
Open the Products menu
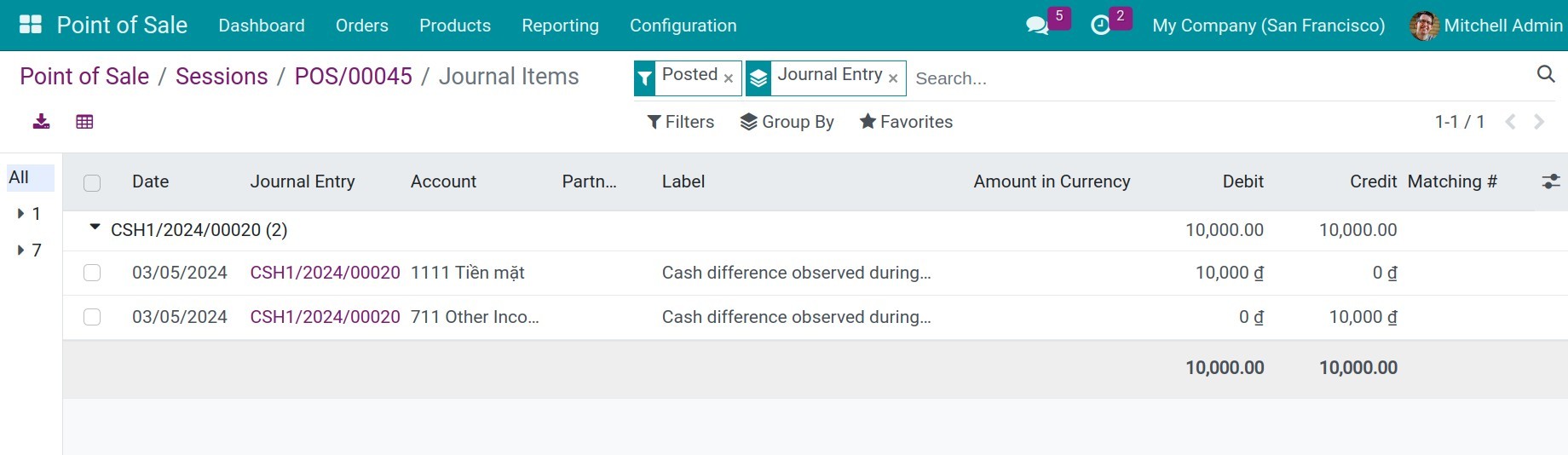coord(455,26)
